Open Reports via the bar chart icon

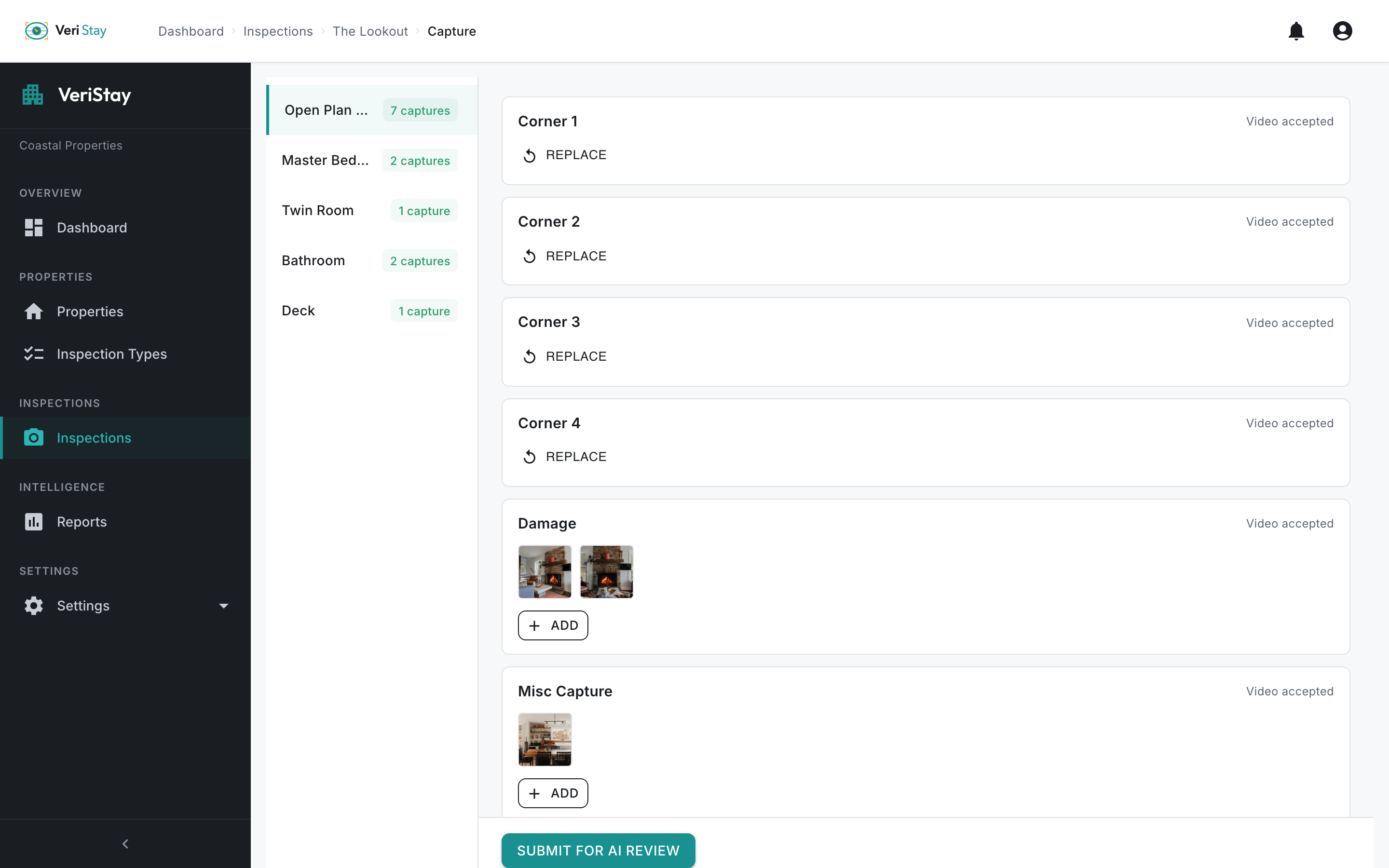coord(33,521)
